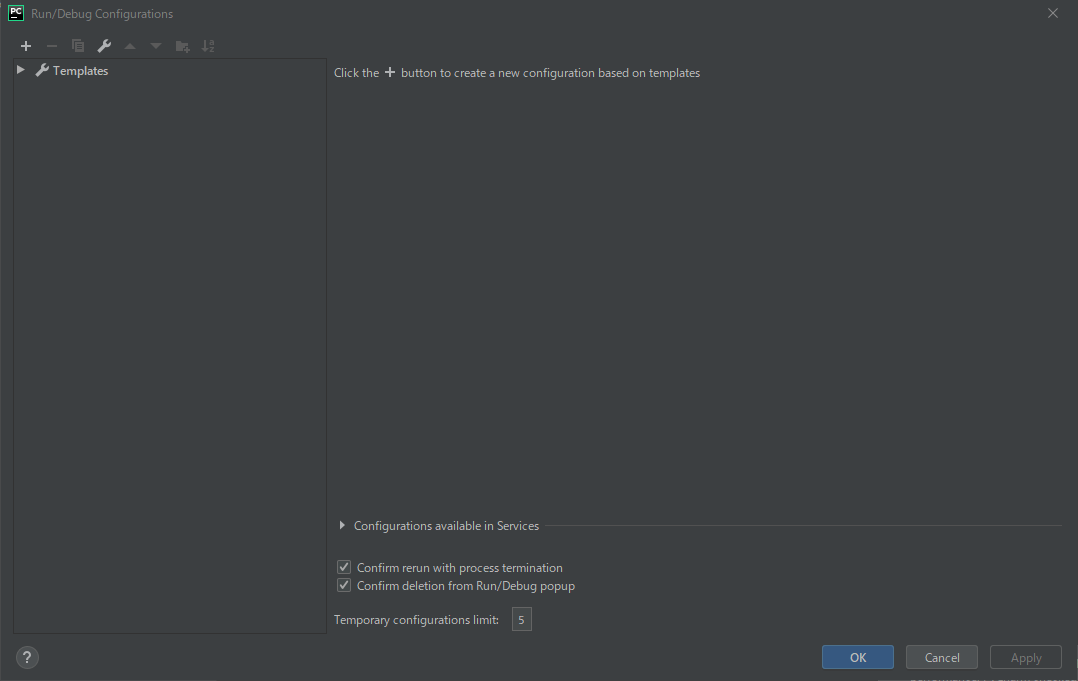1078x681 pixels.
Task: Click the Apply button
Action: pyautogui.click(x=1026, y=658)
